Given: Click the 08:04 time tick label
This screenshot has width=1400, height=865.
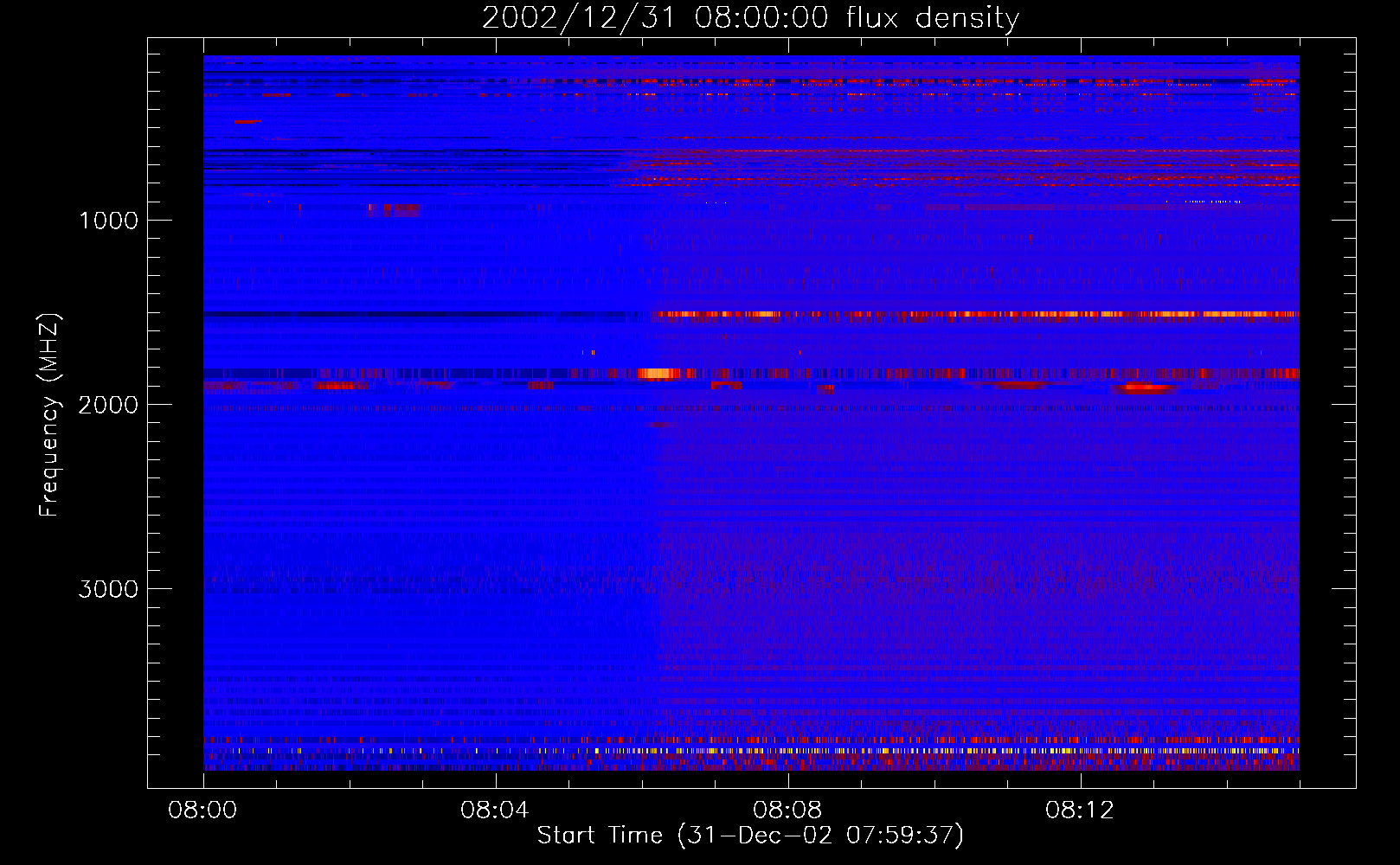Looking at the screenshot, I should coord(495,811).
